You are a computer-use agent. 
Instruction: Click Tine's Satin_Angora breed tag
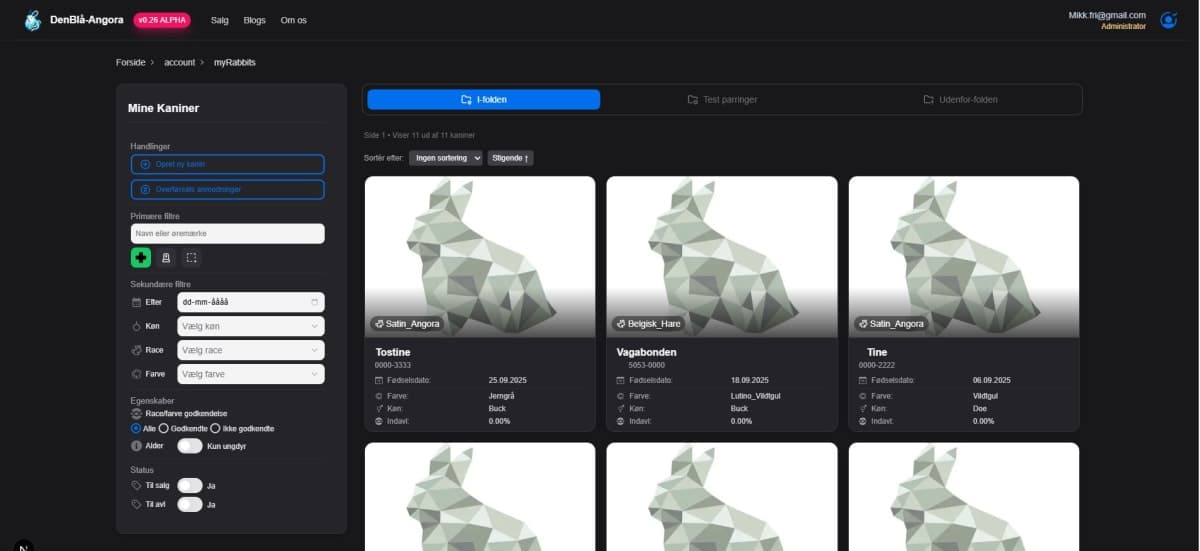[890, 324]
